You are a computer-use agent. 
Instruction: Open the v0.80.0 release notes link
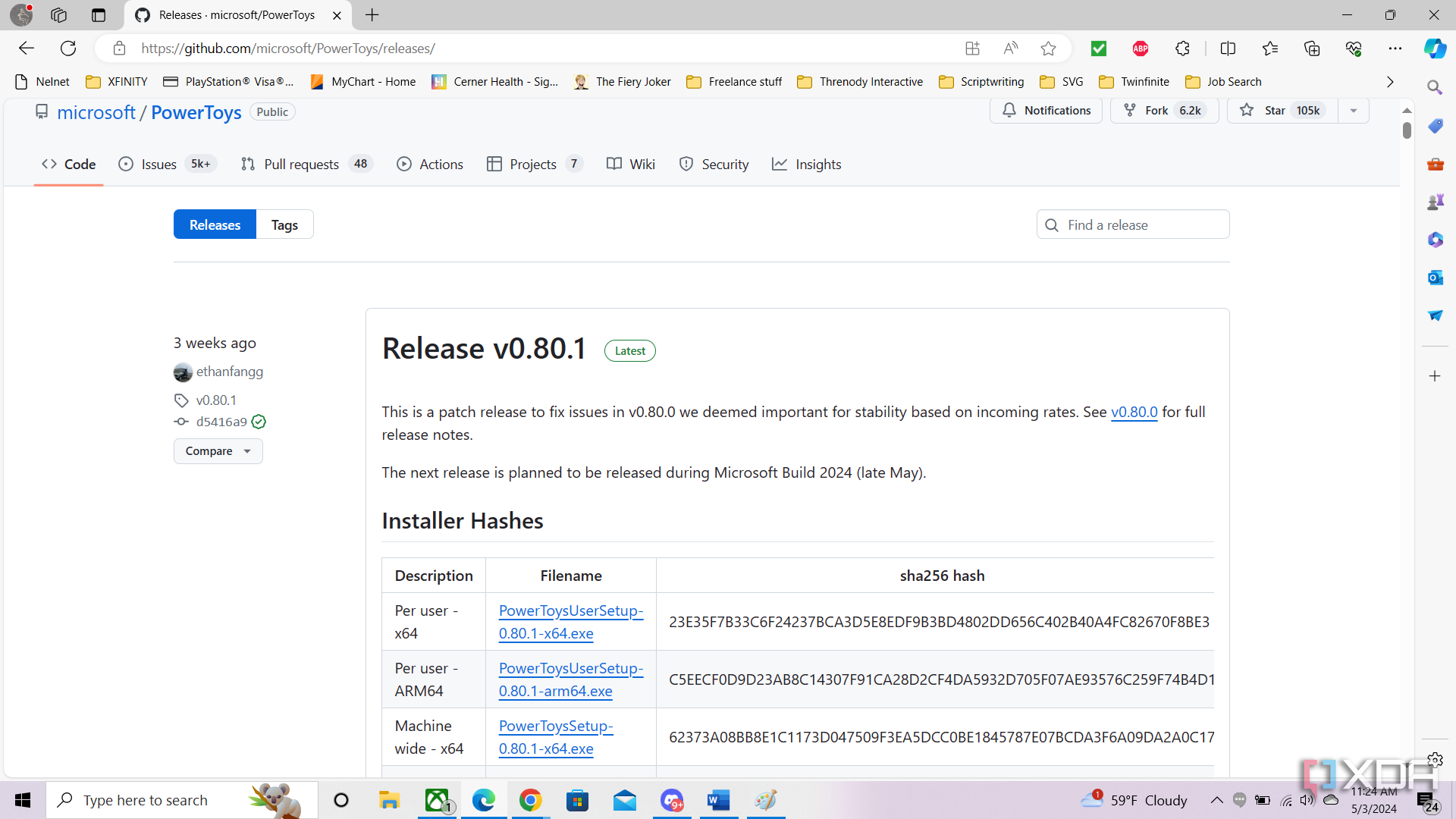1134,413
